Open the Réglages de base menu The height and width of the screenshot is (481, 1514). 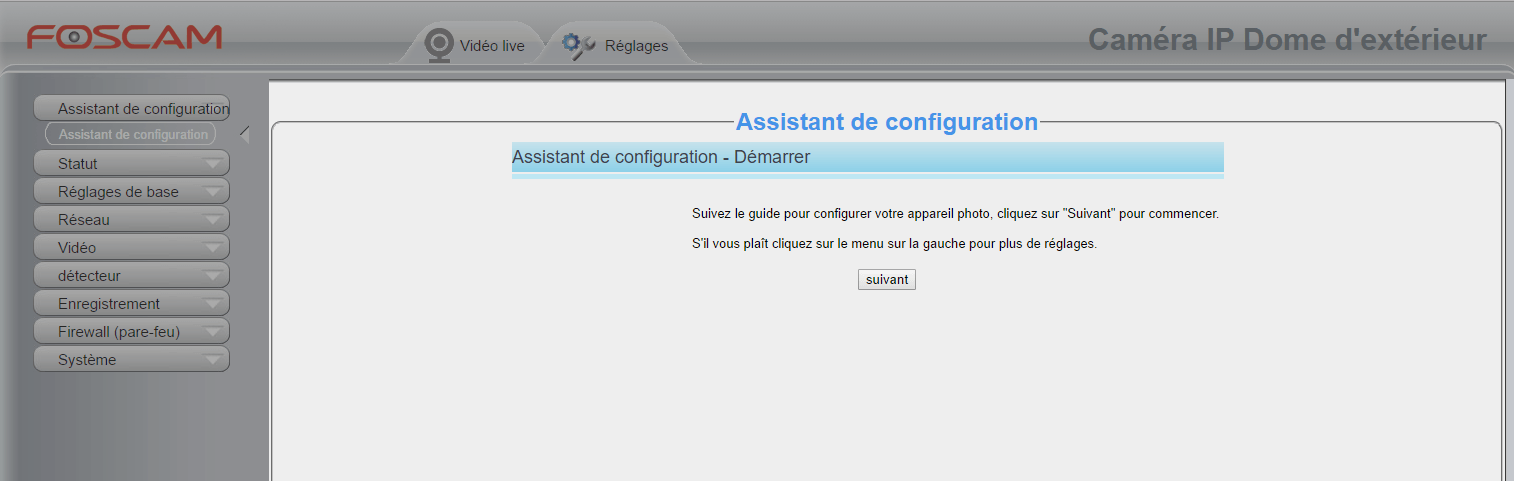(x=132, y=191)
